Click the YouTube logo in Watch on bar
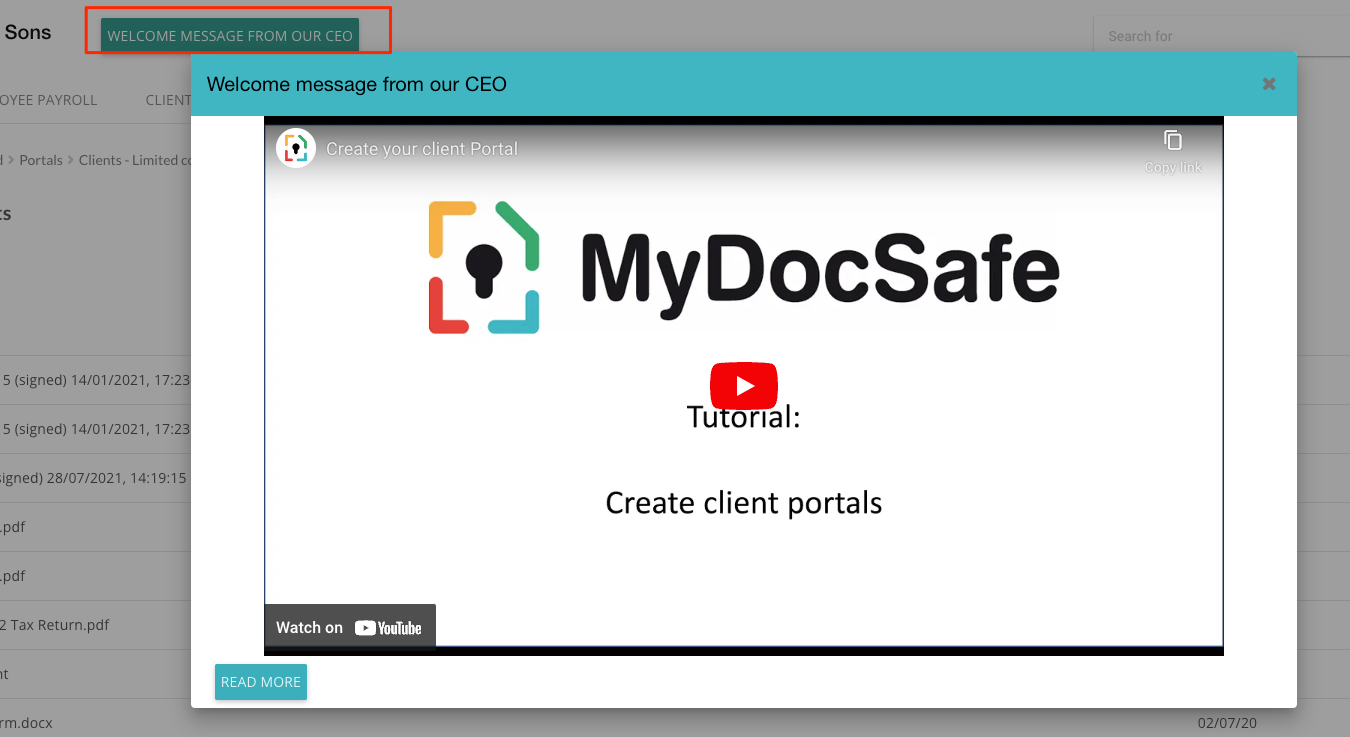Image resolution: width=1350 pixels, height=737 pixels. [x=388, y=628]
